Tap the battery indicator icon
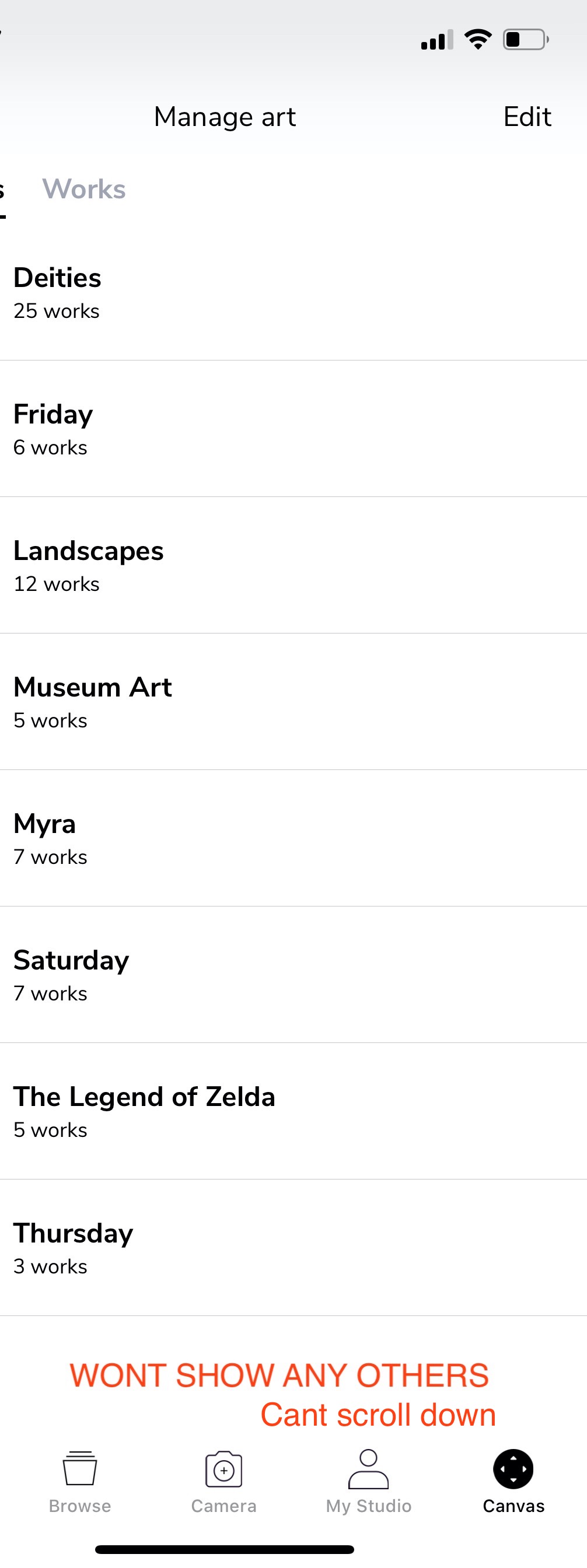Image resolution: width=587 pixels, height=1568 pixels. point(526,40)
